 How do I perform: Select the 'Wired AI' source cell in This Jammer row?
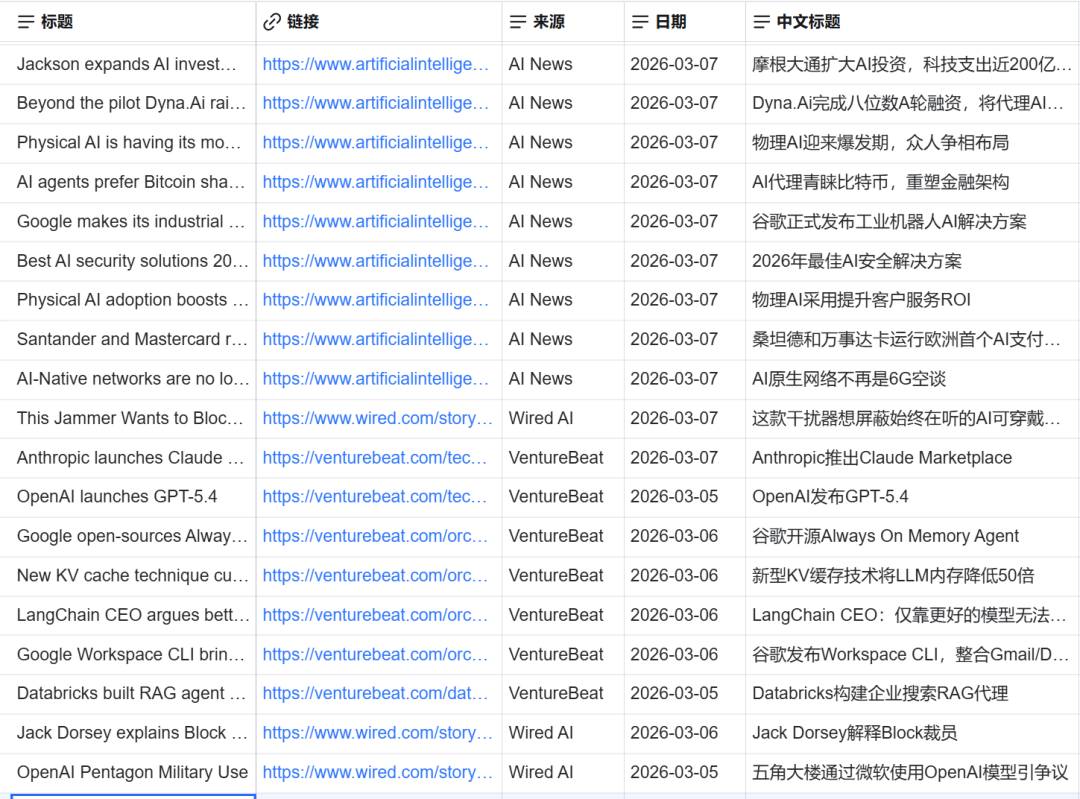tap(563, 418)
